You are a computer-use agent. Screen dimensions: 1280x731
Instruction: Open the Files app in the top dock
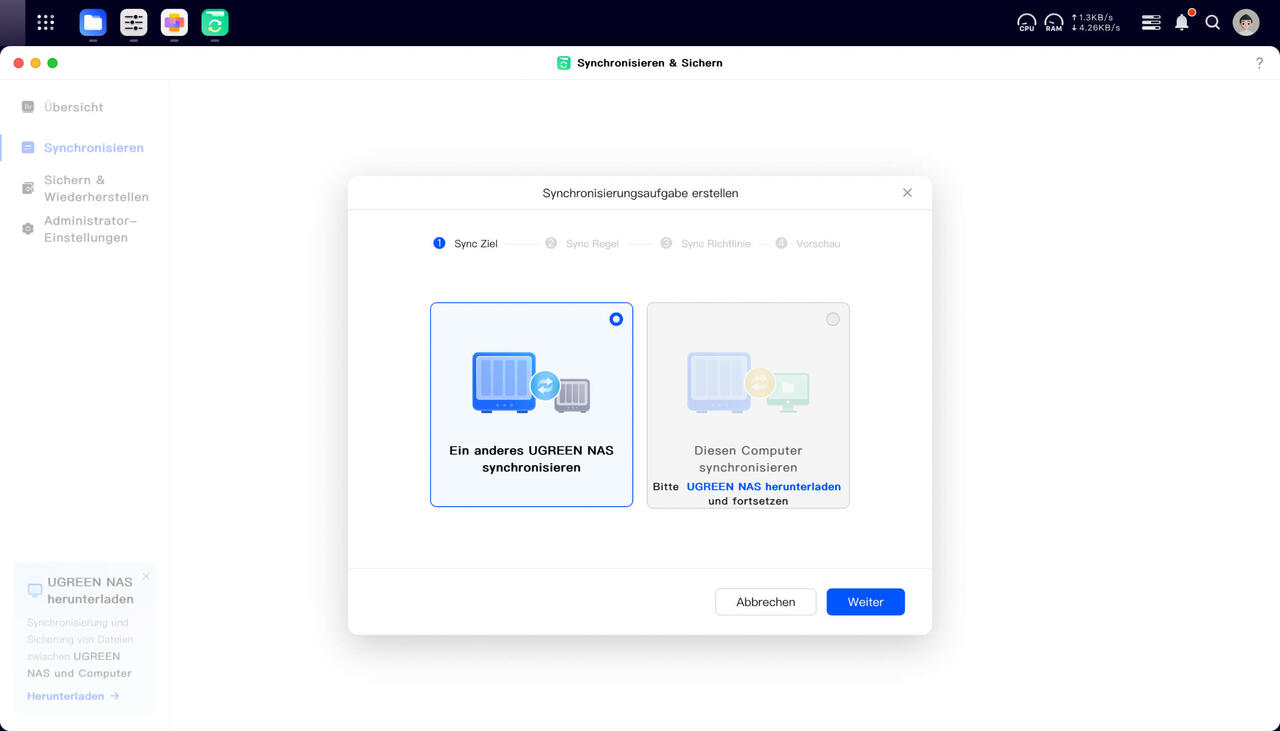click(93, 22)
